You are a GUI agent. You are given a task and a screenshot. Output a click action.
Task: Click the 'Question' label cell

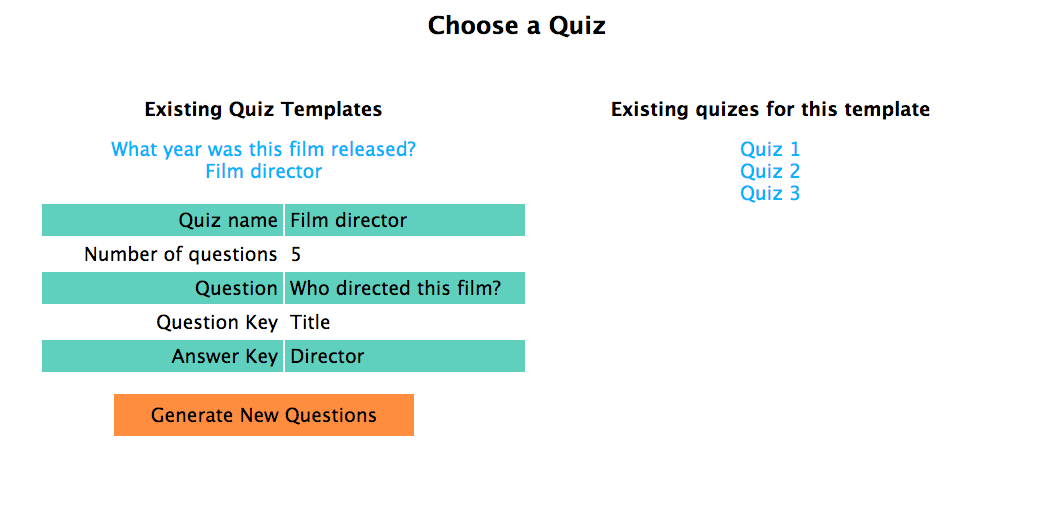click(x=162, y=288)
